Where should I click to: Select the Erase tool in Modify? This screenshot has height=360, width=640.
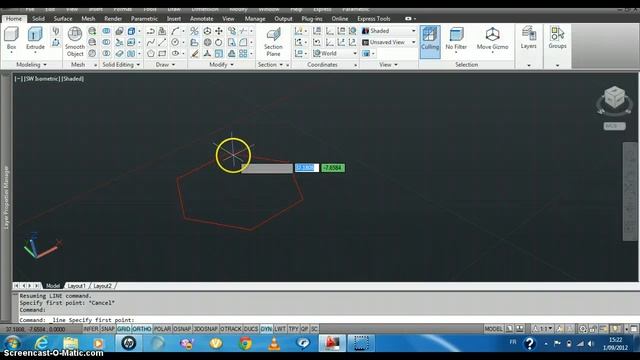click(195, 53)
